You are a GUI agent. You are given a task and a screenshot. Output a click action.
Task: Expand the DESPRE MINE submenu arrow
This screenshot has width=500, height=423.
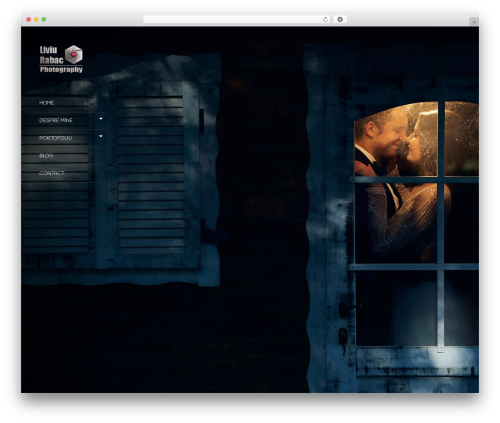[101, 118]
